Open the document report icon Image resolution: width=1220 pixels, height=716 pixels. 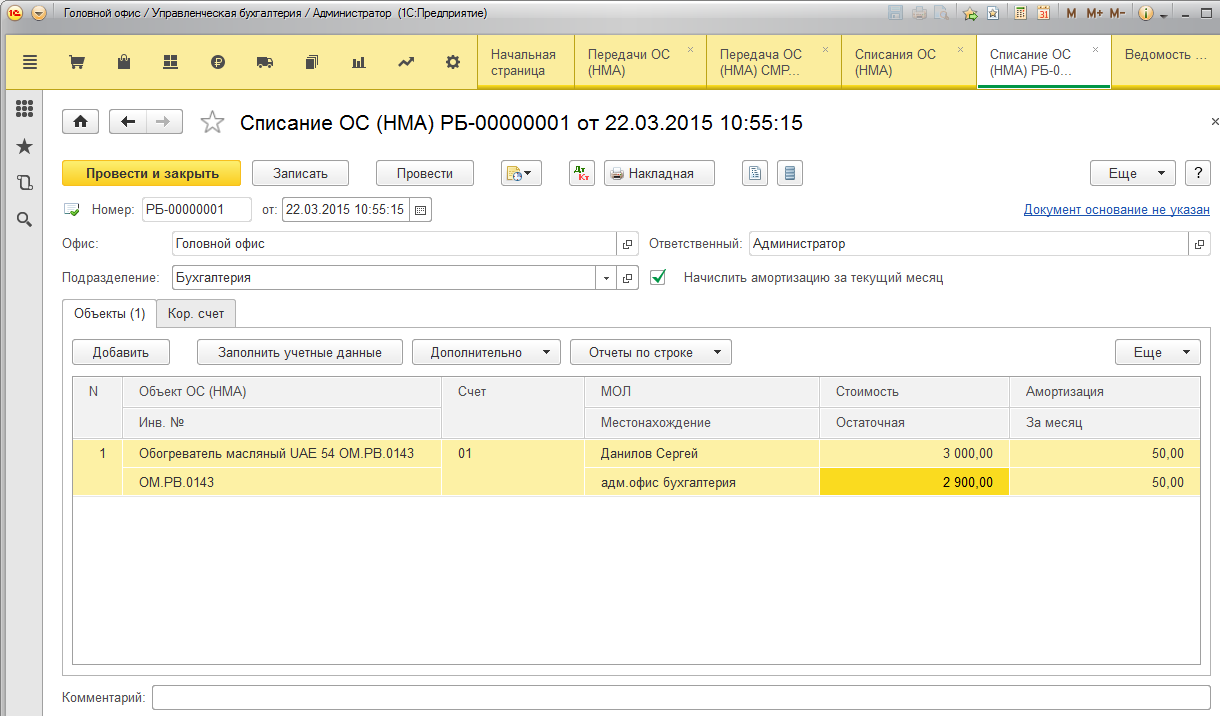755,173
